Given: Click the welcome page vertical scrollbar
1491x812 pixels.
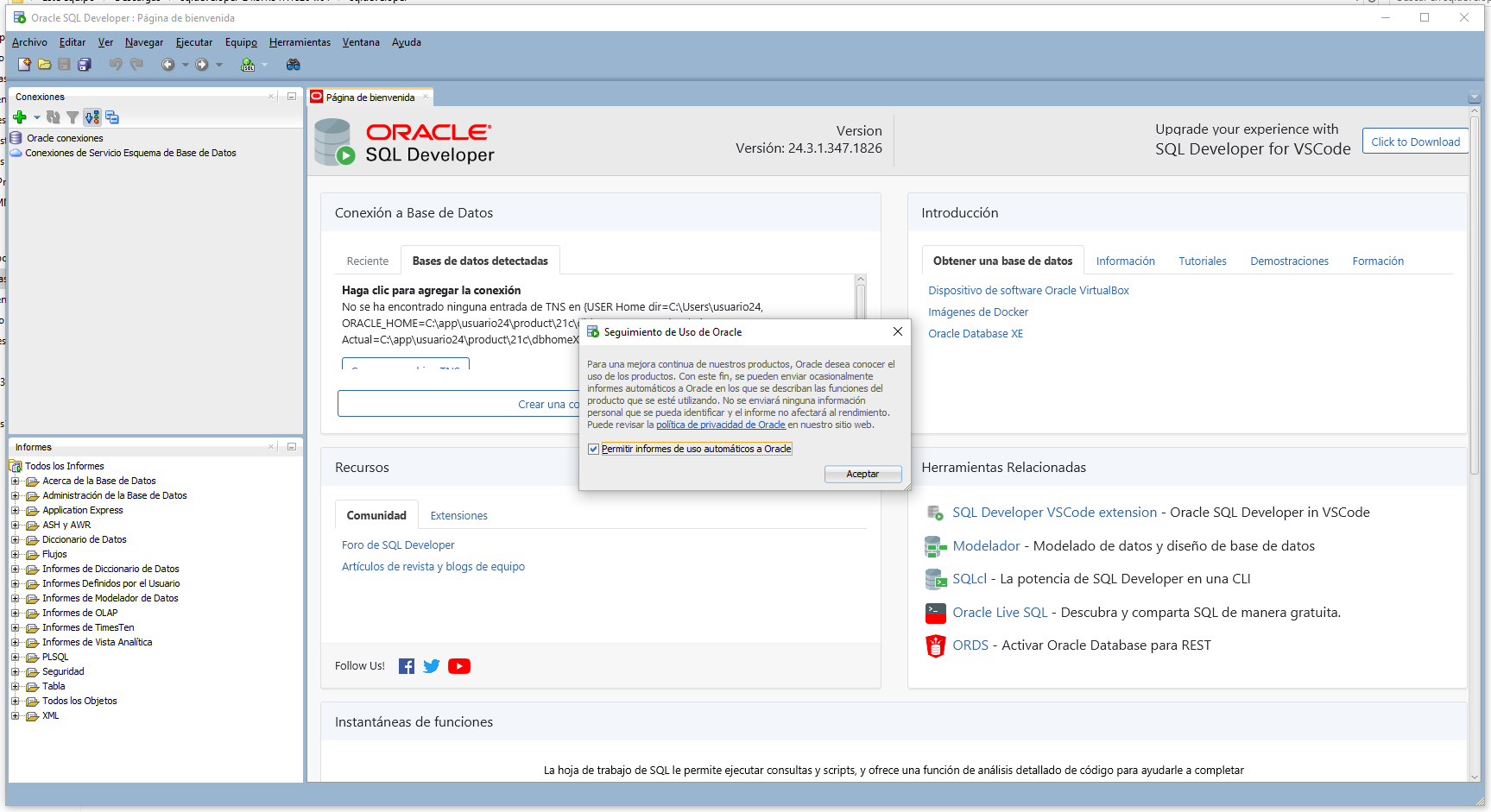Looking at the screenshot, I should 1475,293.
